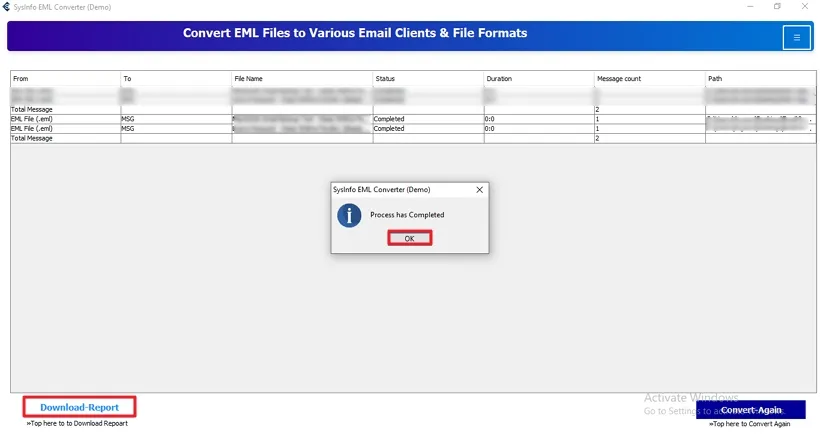Select the File Name column header
The height and width of the screenshot is (437, 820).
coord(302,78)
